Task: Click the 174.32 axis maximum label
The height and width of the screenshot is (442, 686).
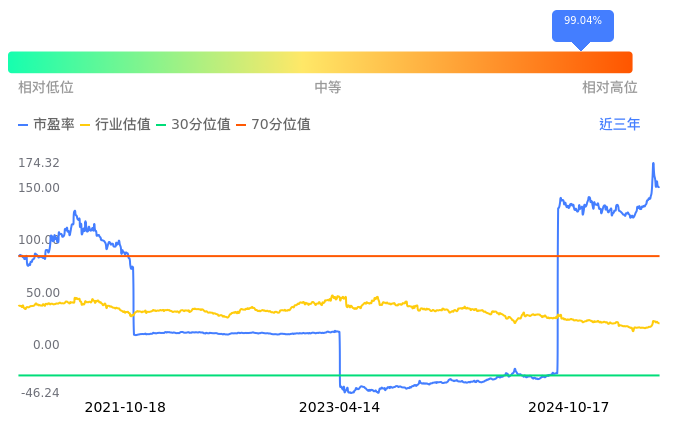Action: pyautogui.click(x=39, y=163)
